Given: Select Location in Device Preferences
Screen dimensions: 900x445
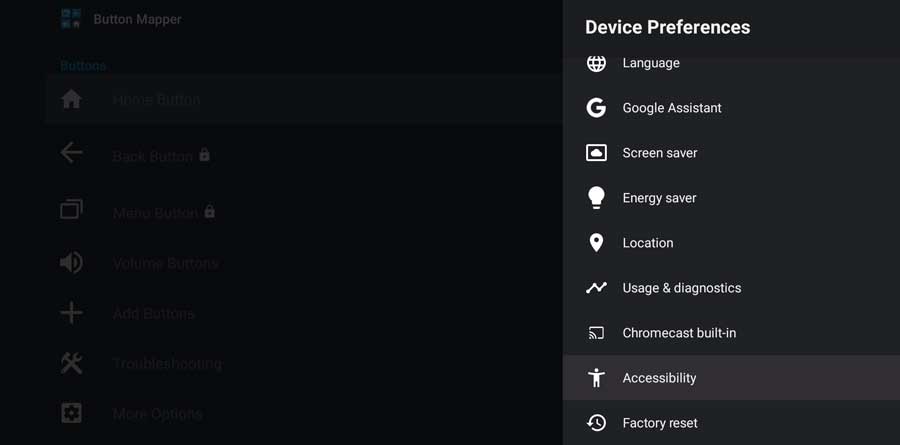Looking at the screenshot, I should coord(731,242).
